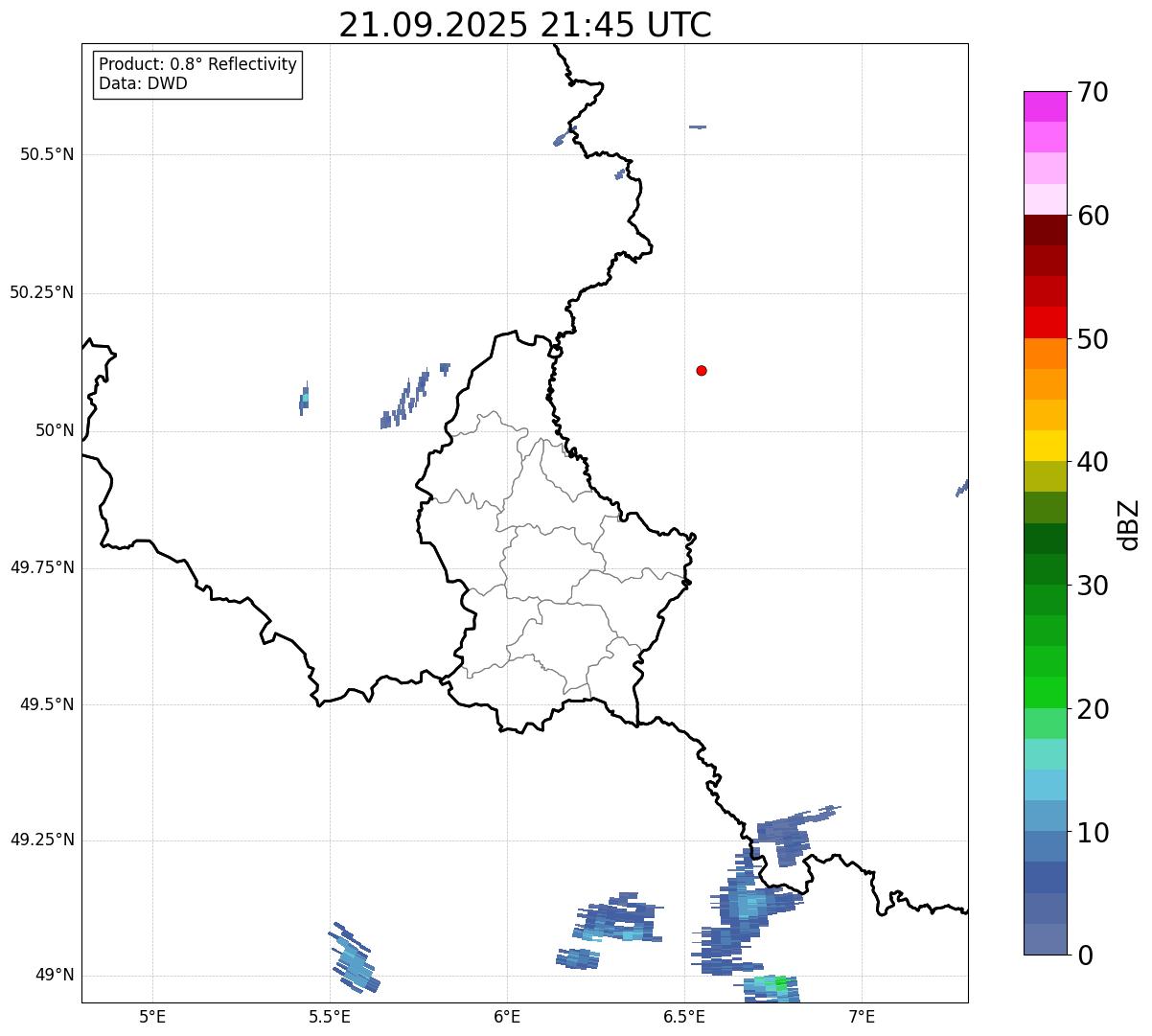Click the radar echo cell near 5.5°E 49°N
The image size is (1152, 1036).
tap(355, 958)
